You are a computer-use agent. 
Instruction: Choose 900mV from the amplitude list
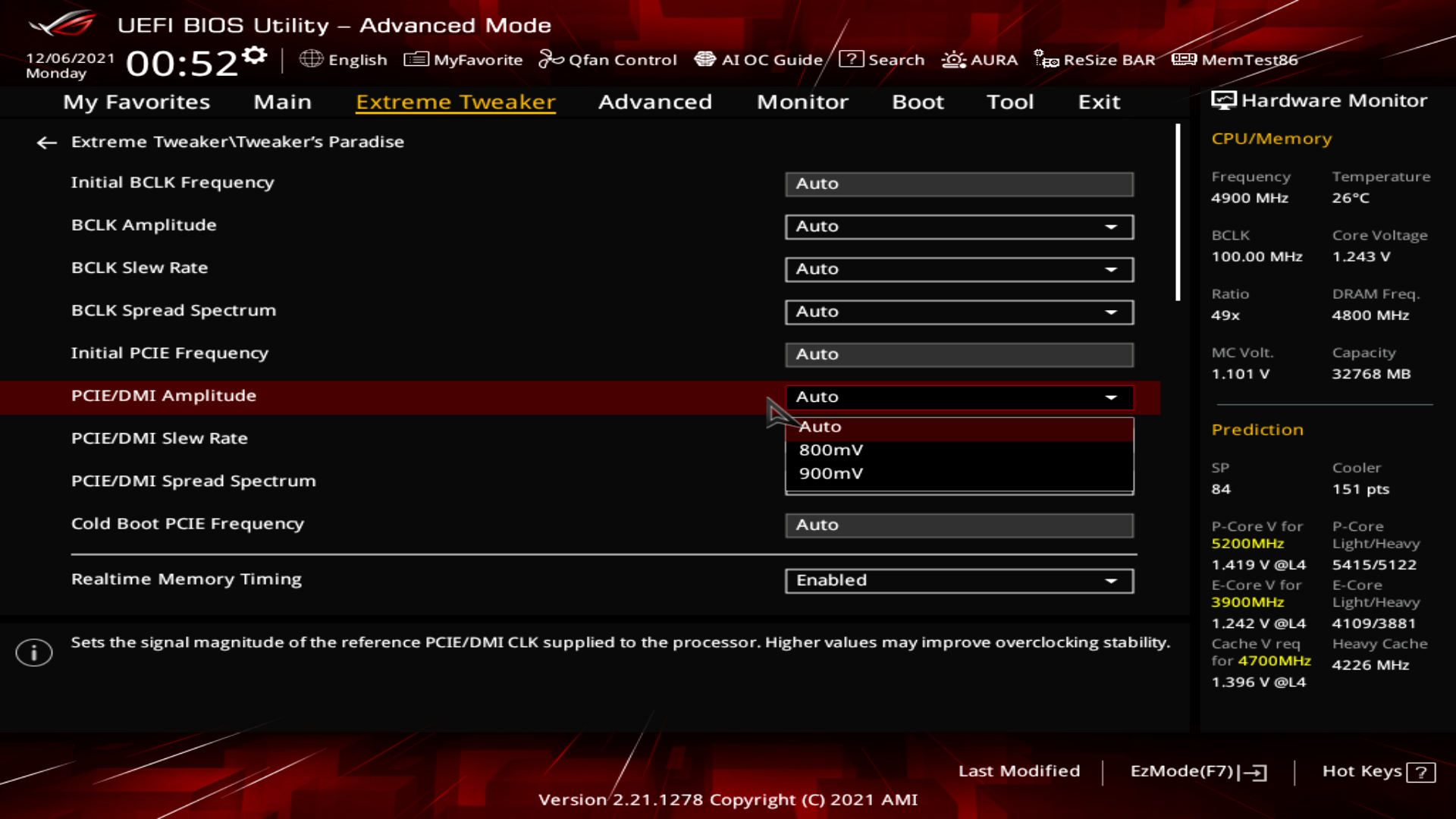pos(831,474)
